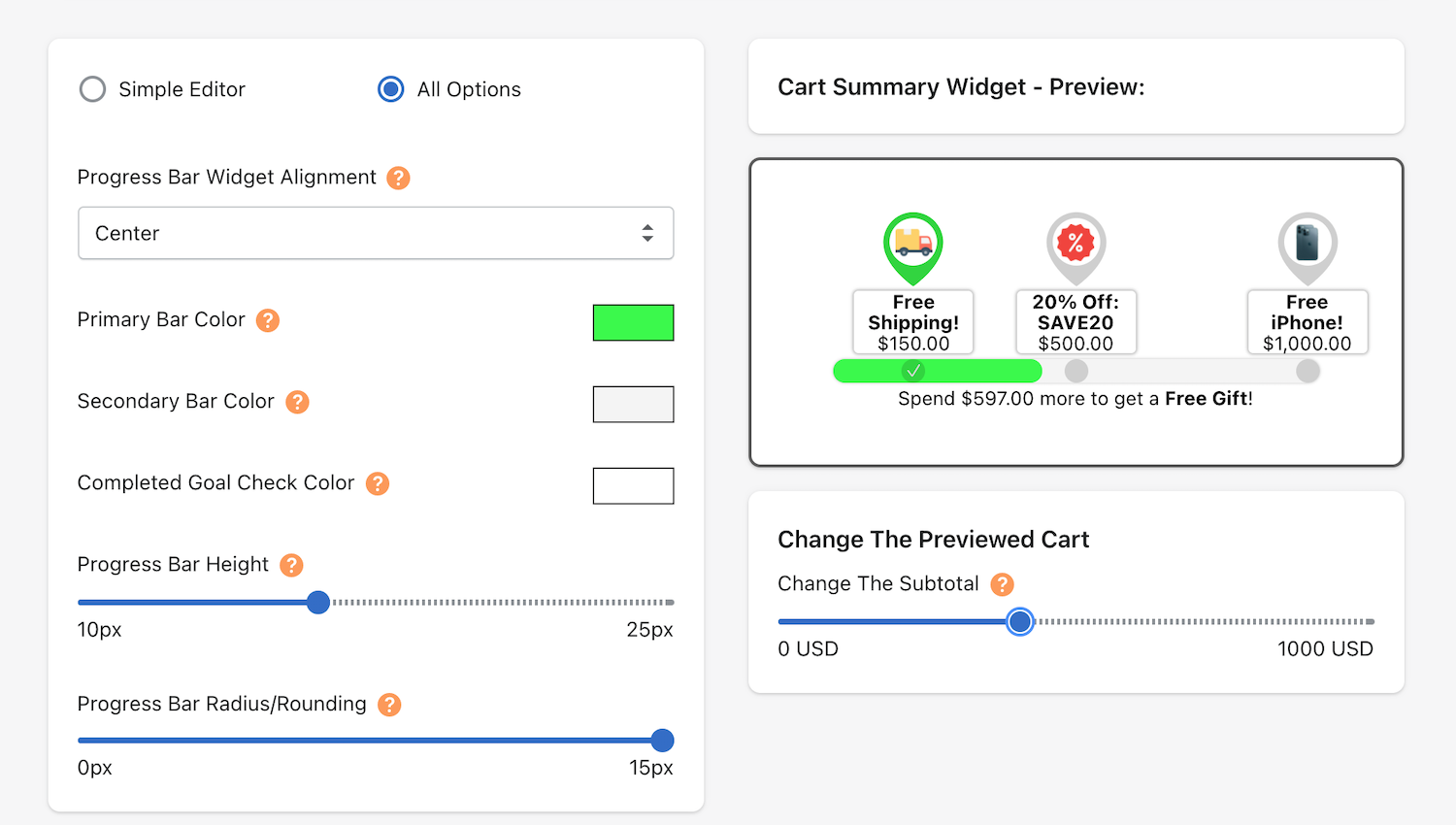Screen dimensions: 1456x825
Task: Click the Free Shipping truck pin icon
Action: 913,247
